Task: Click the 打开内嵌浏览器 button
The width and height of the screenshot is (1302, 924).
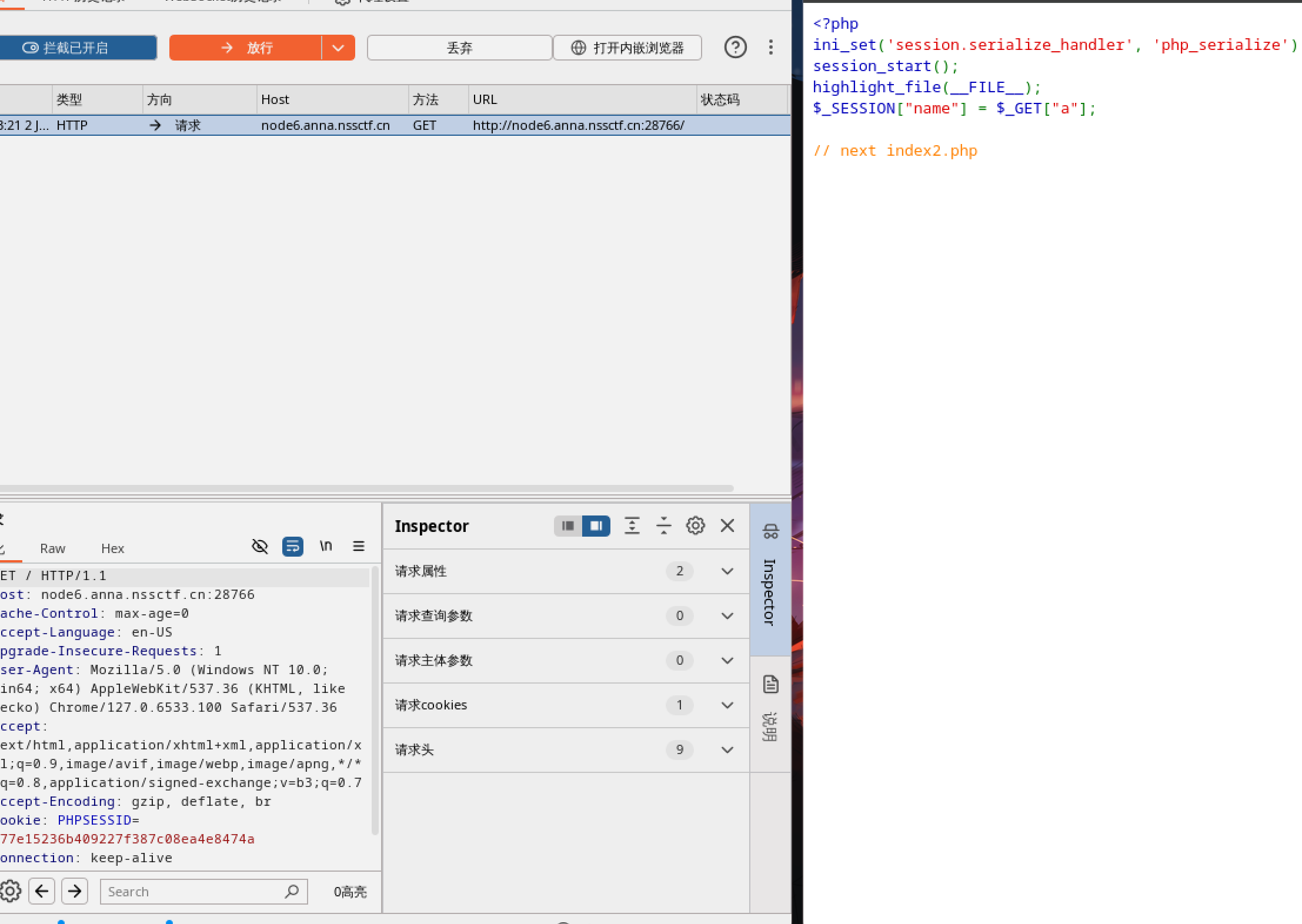Action: (627, 48)
